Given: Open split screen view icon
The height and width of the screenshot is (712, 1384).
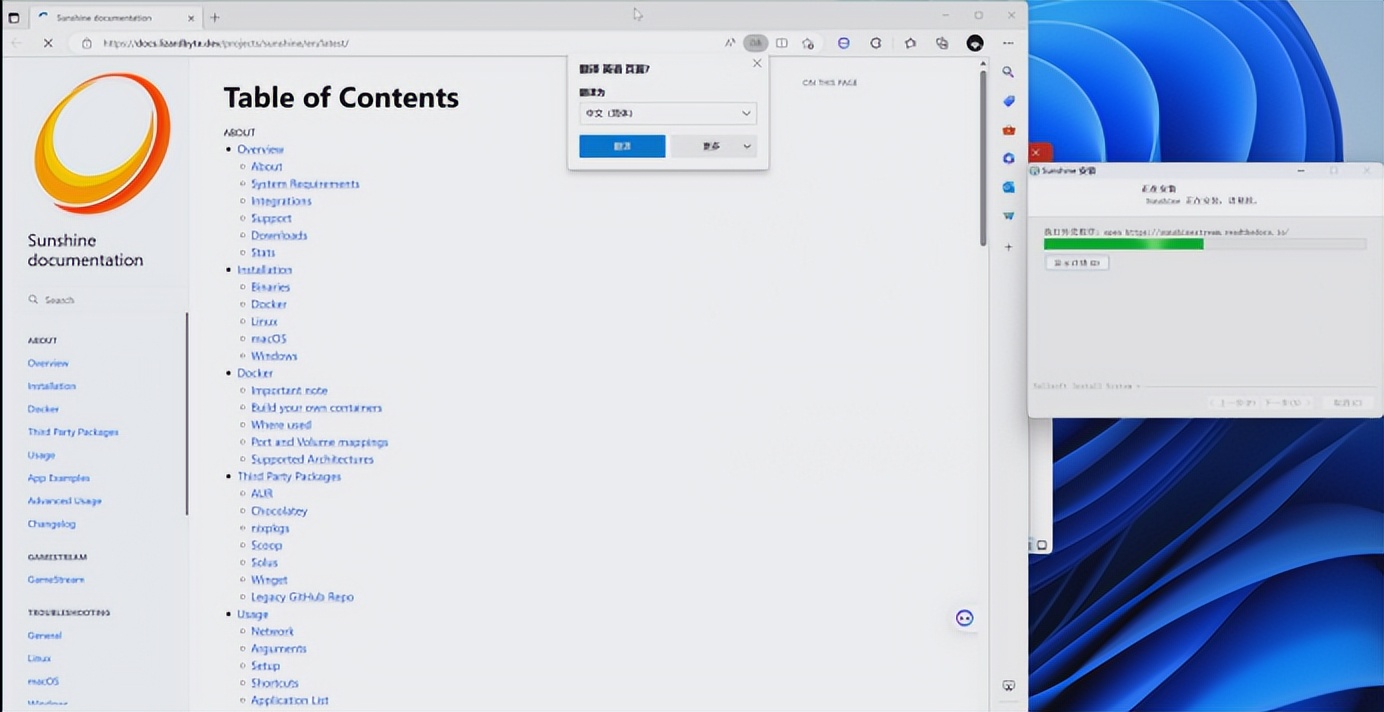Looking at the screenshot, I should pyautogui.click(x=782, y=43).
